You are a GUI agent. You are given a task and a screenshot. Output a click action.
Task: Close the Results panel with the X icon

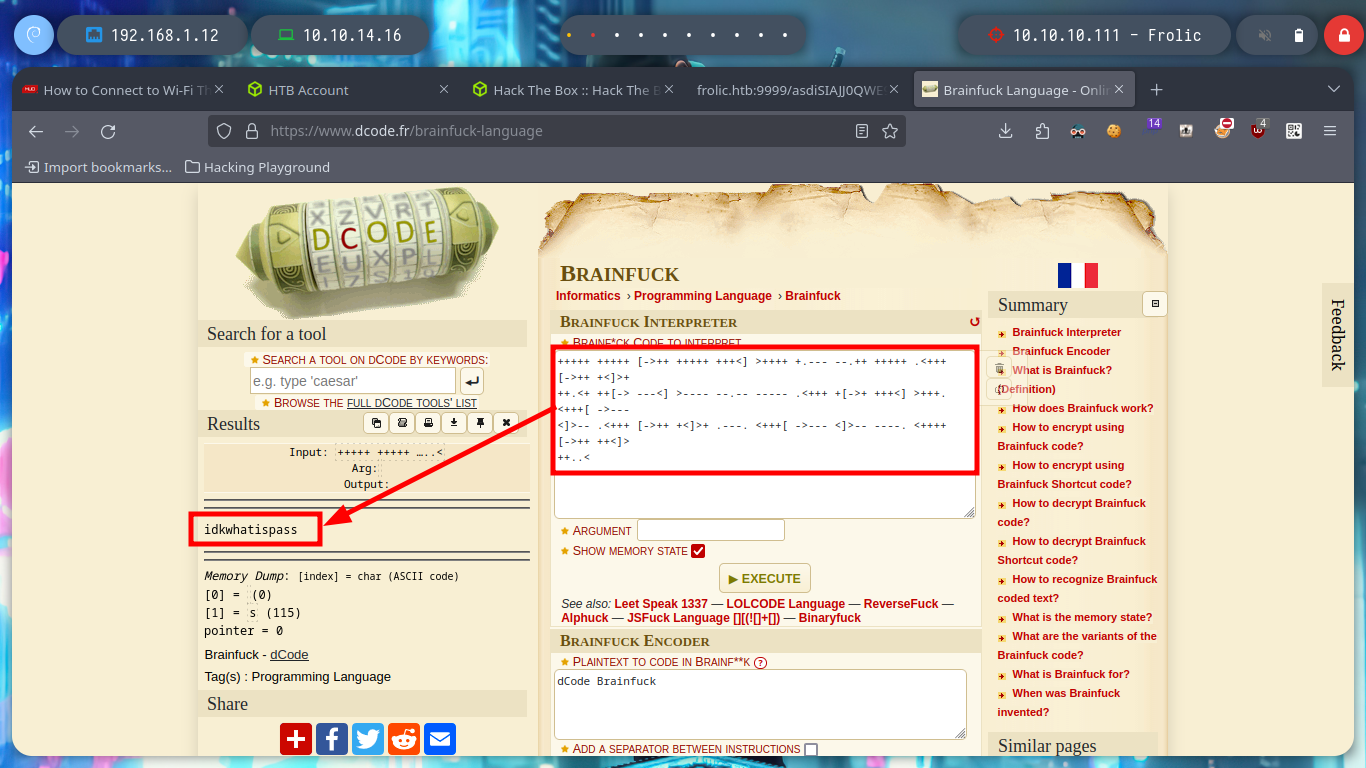506,423
